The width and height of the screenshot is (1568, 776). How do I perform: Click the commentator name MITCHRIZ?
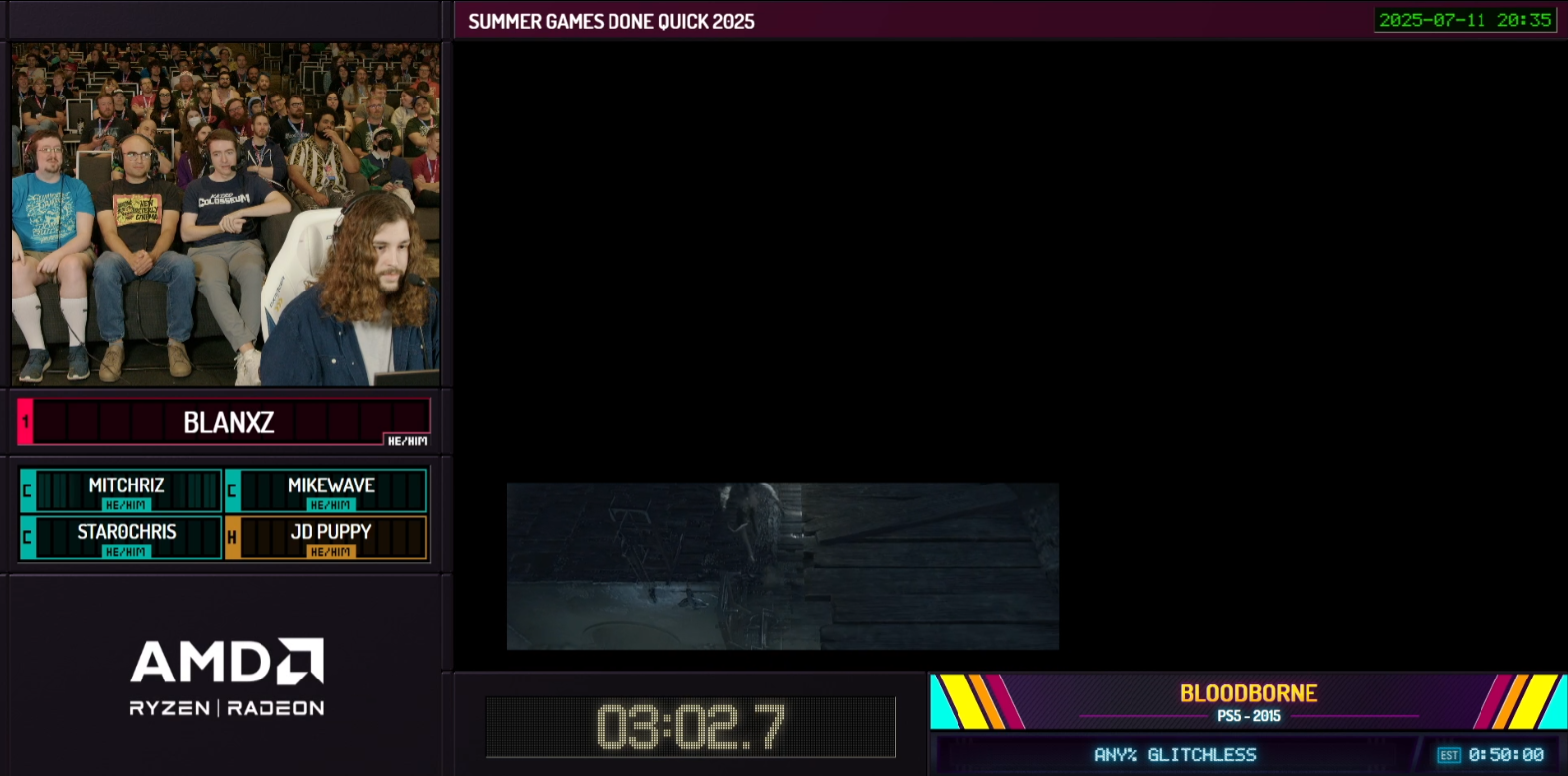coord(127,485)
